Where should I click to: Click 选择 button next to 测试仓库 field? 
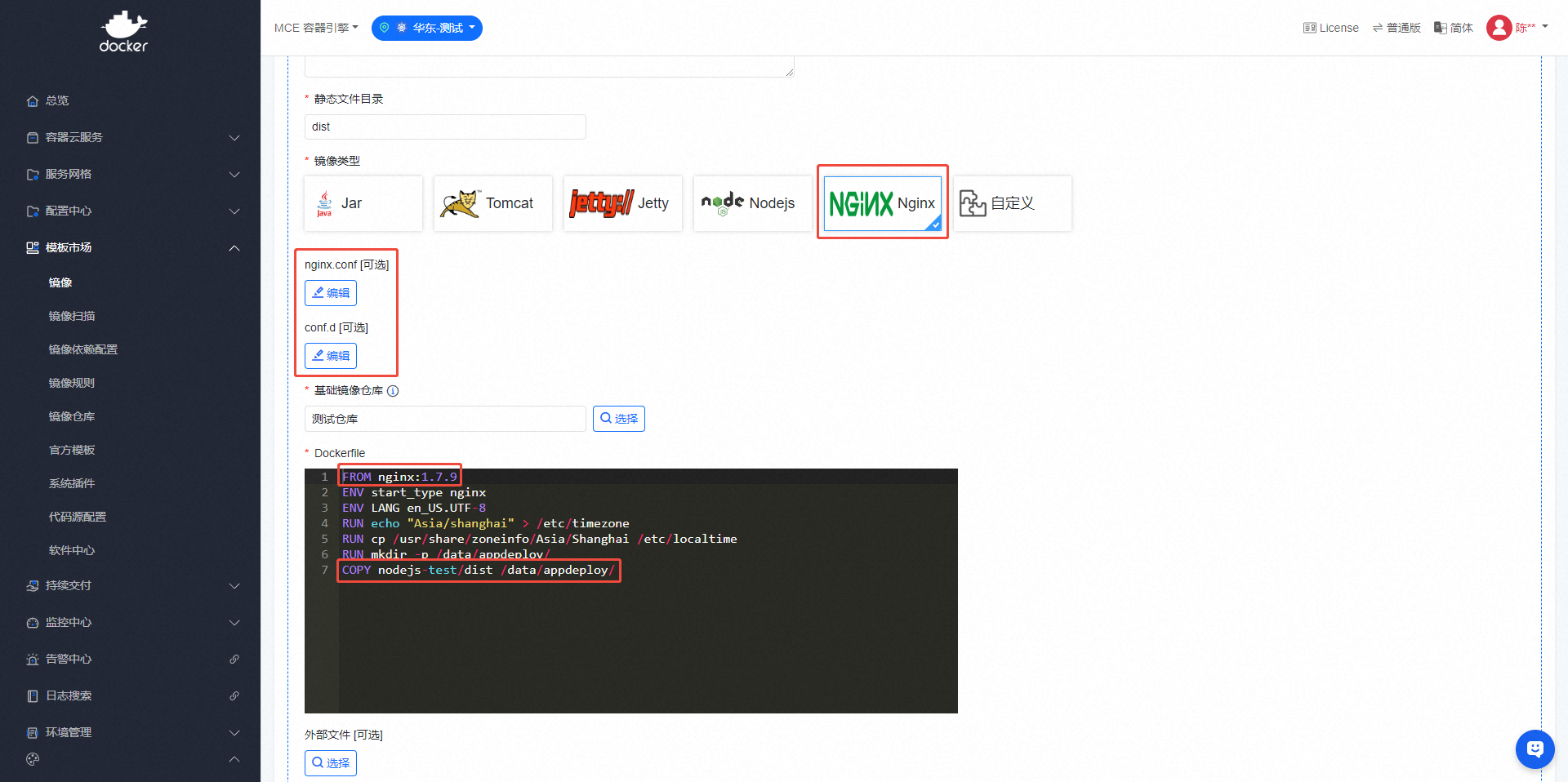(618, 419)
